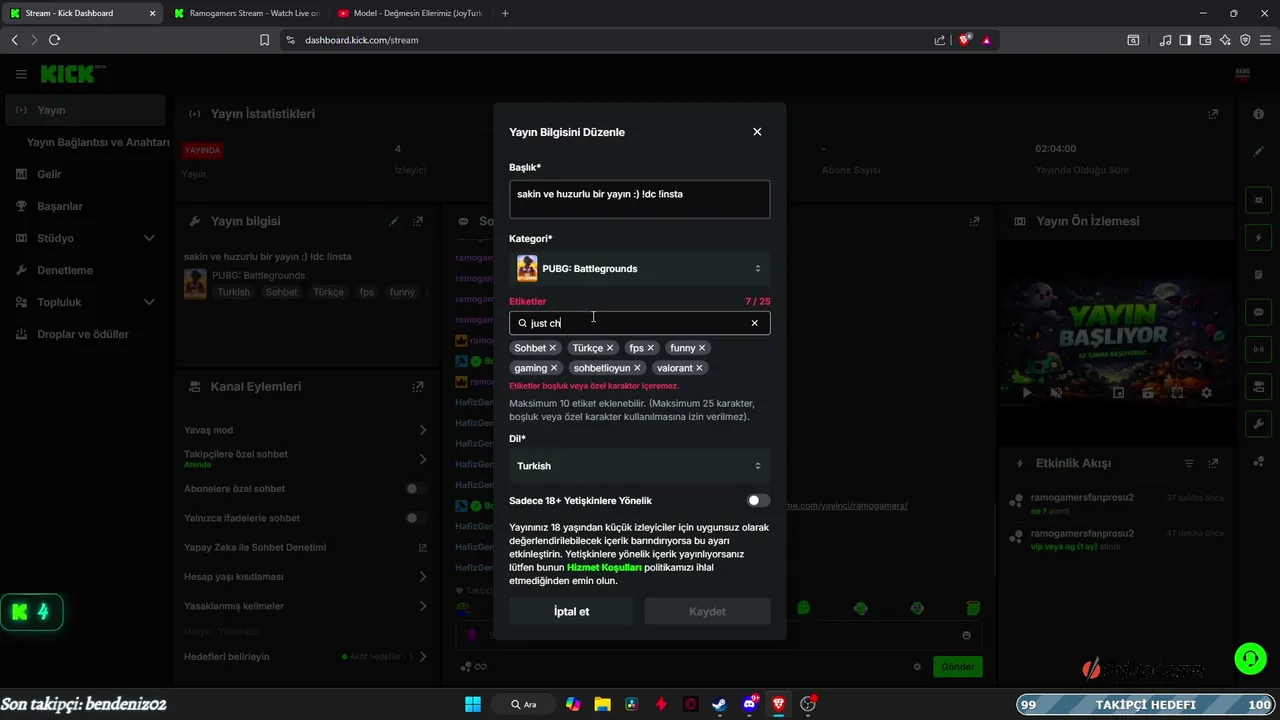The width and height of the screenshot is (1280, 720).
Task: Pop out the Kanal Eylemleri panel
Action: click(x=418, y=387)
